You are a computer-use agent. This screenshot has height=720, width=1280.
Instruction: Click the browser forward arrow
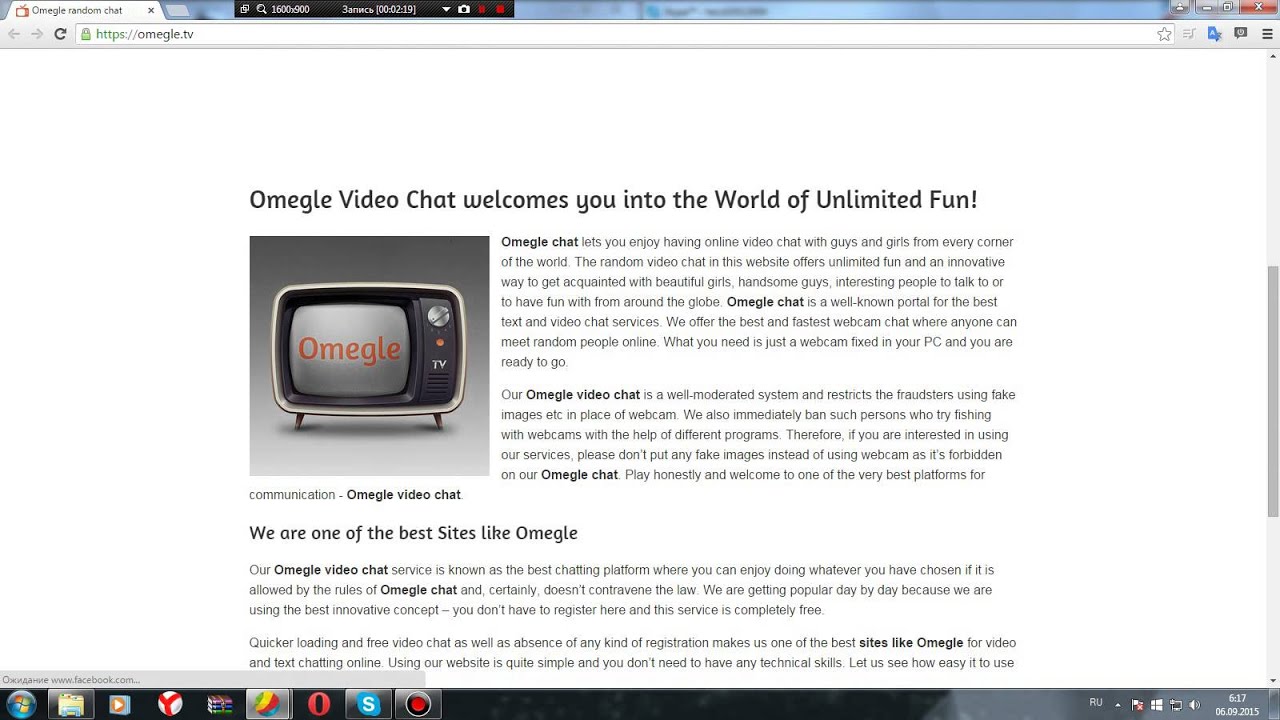37,34
